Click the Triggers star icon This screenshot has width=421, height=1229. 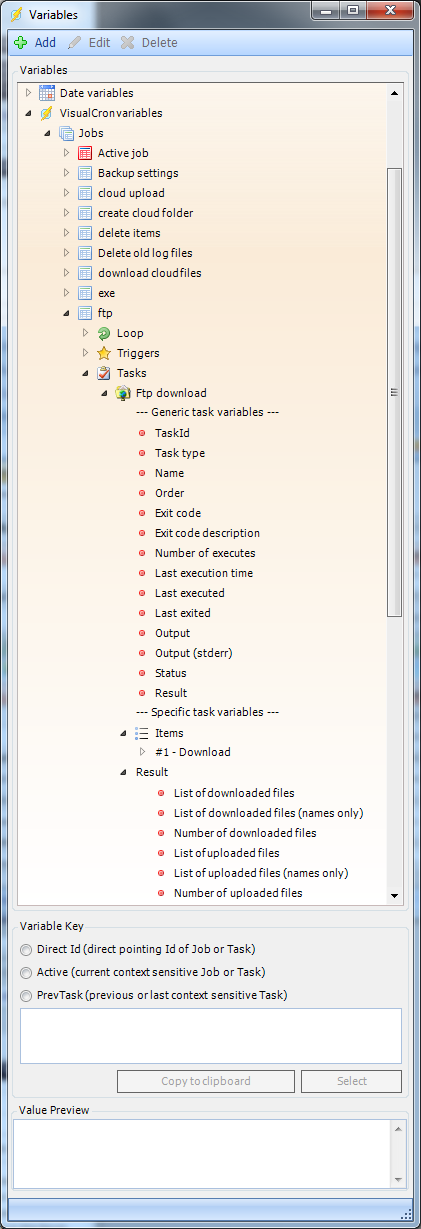pyautogui.click(x=104, y=353)
